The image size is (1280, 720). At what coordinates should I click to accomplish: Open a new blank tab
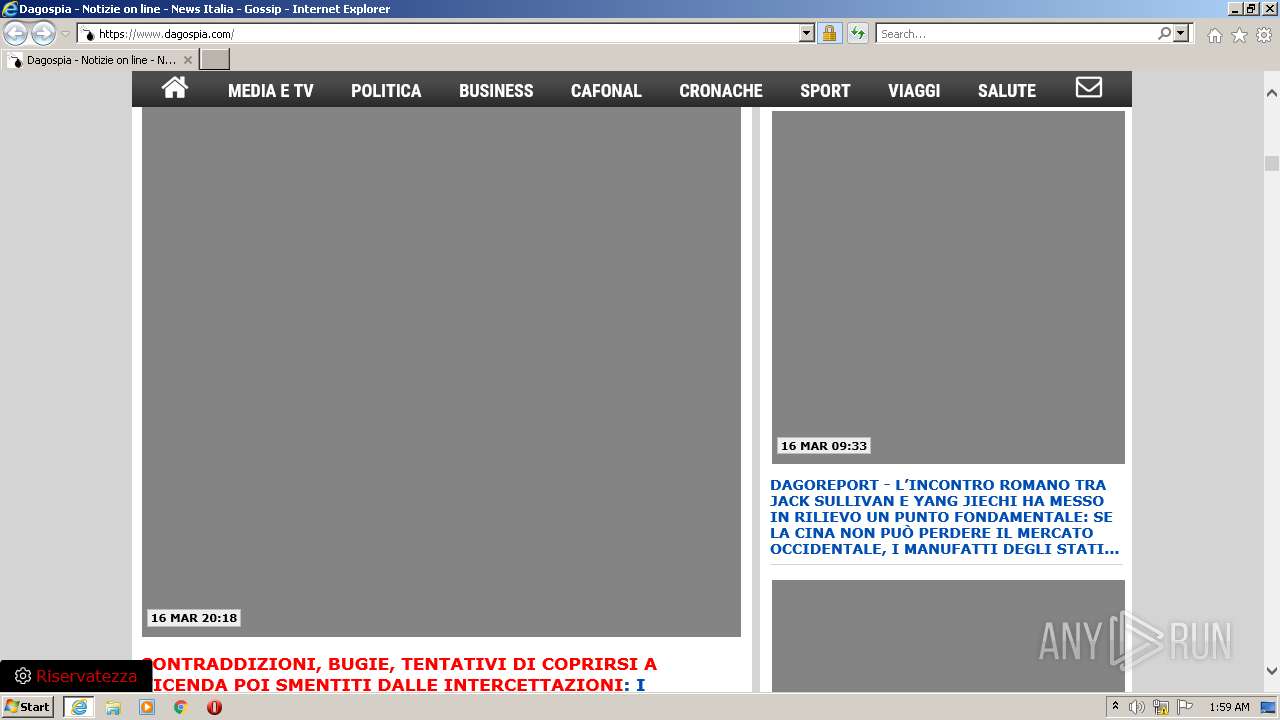(x=215, y=60)
